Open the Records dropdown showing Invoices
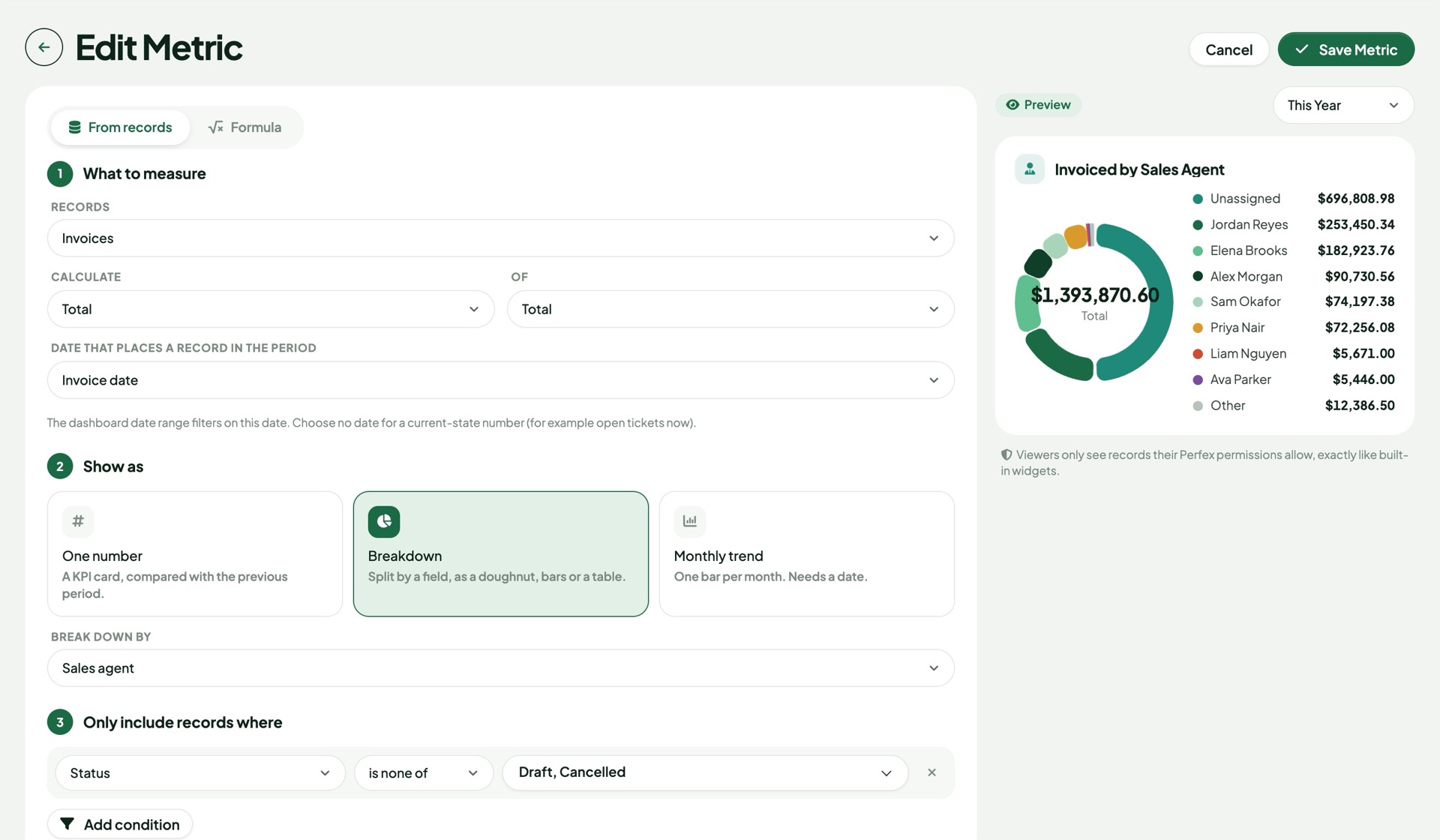1440x840 pixels. [501, 238]
